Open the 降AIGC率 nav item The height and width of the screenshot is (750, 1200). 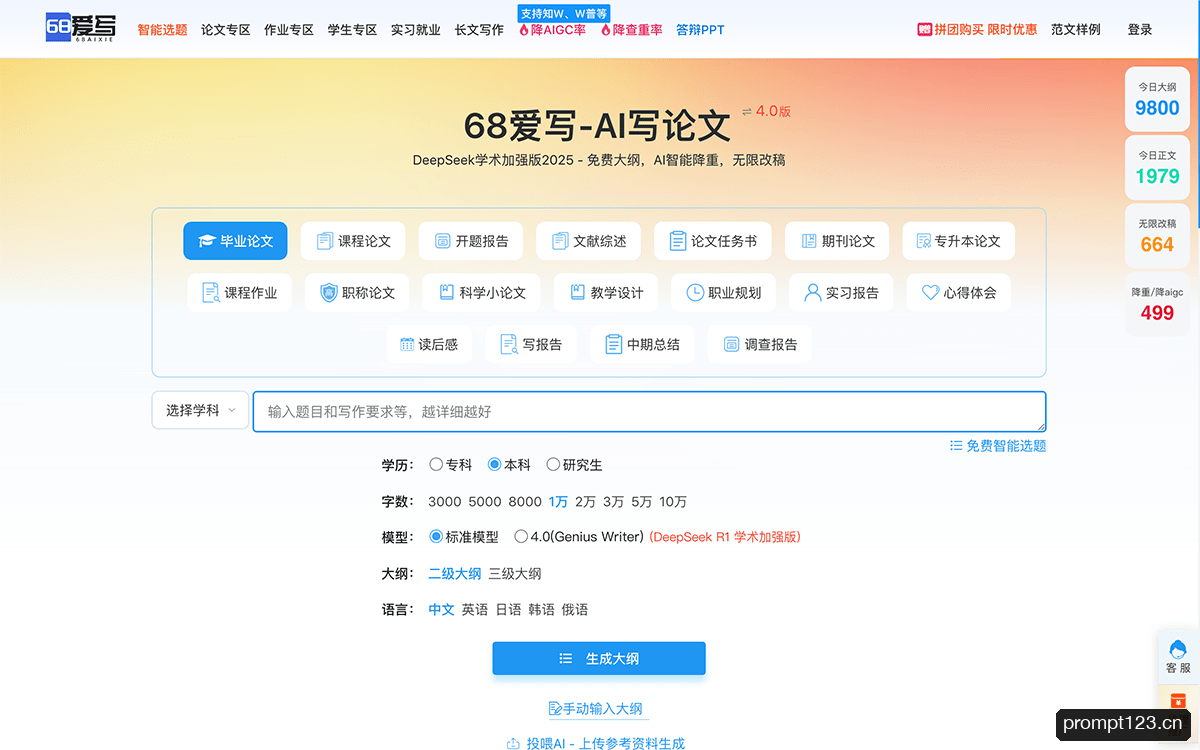click(552, 30)
